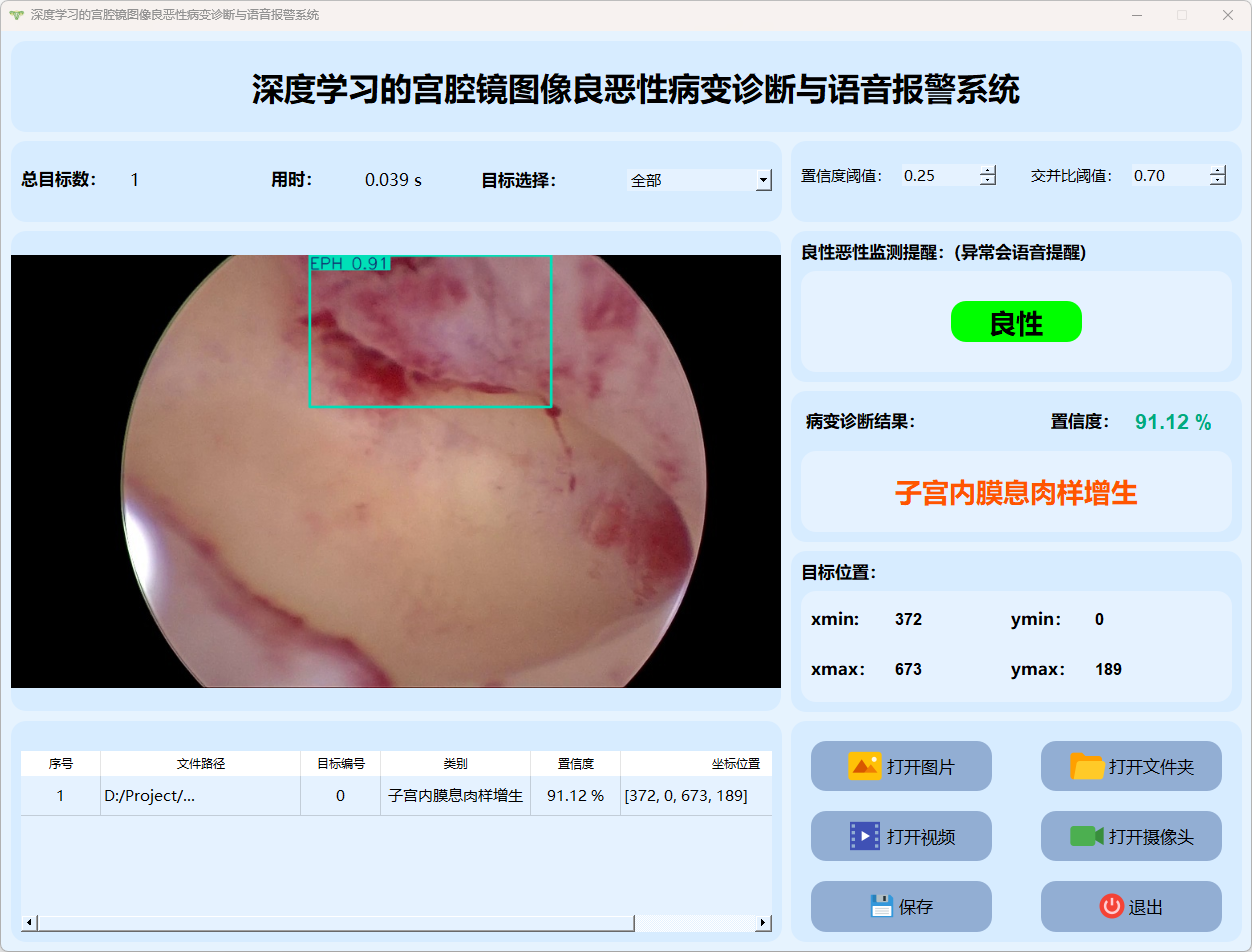1252x952 pixels.
Task: Click the green camera icon for Open Camera
Action: pos(1086,836)
